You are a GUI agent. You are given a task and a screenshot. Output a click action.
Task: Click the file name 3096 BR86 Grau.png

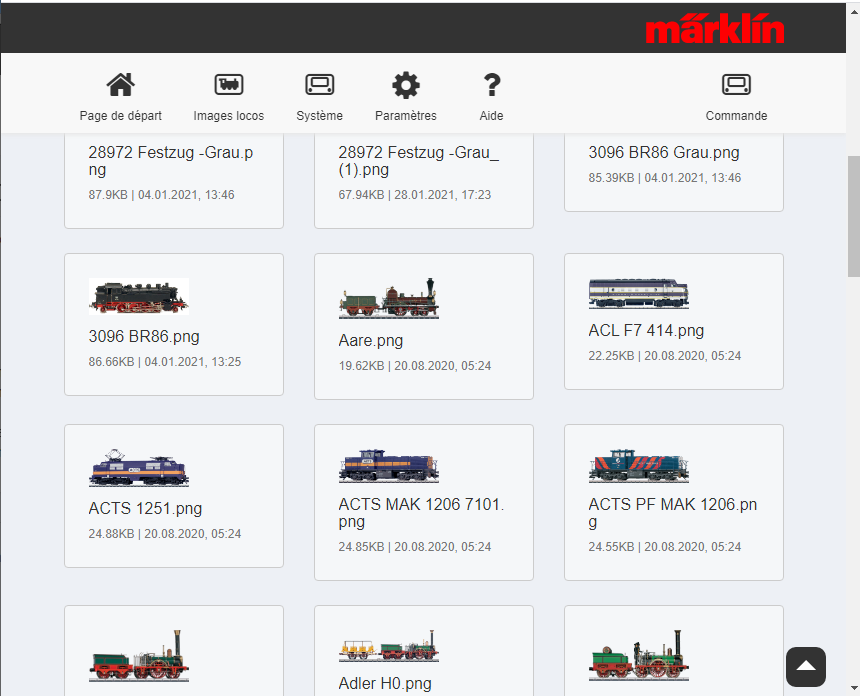tap(664, 152)
